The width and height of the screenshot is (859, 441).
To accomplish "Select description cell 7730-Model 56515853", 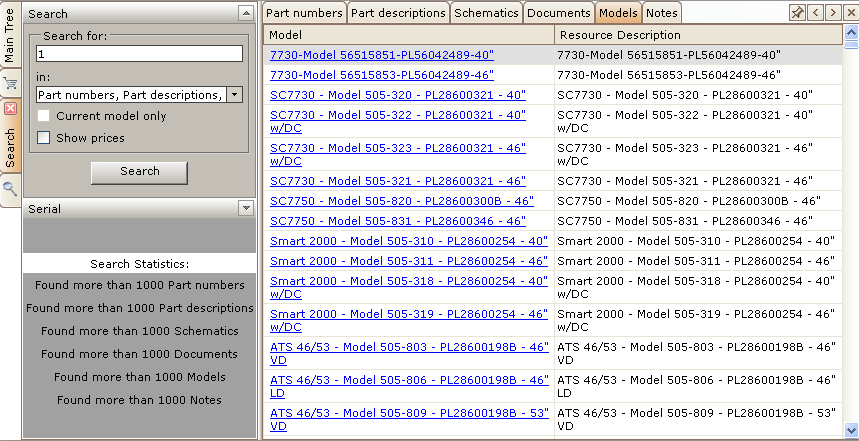I will coord(698,75).
